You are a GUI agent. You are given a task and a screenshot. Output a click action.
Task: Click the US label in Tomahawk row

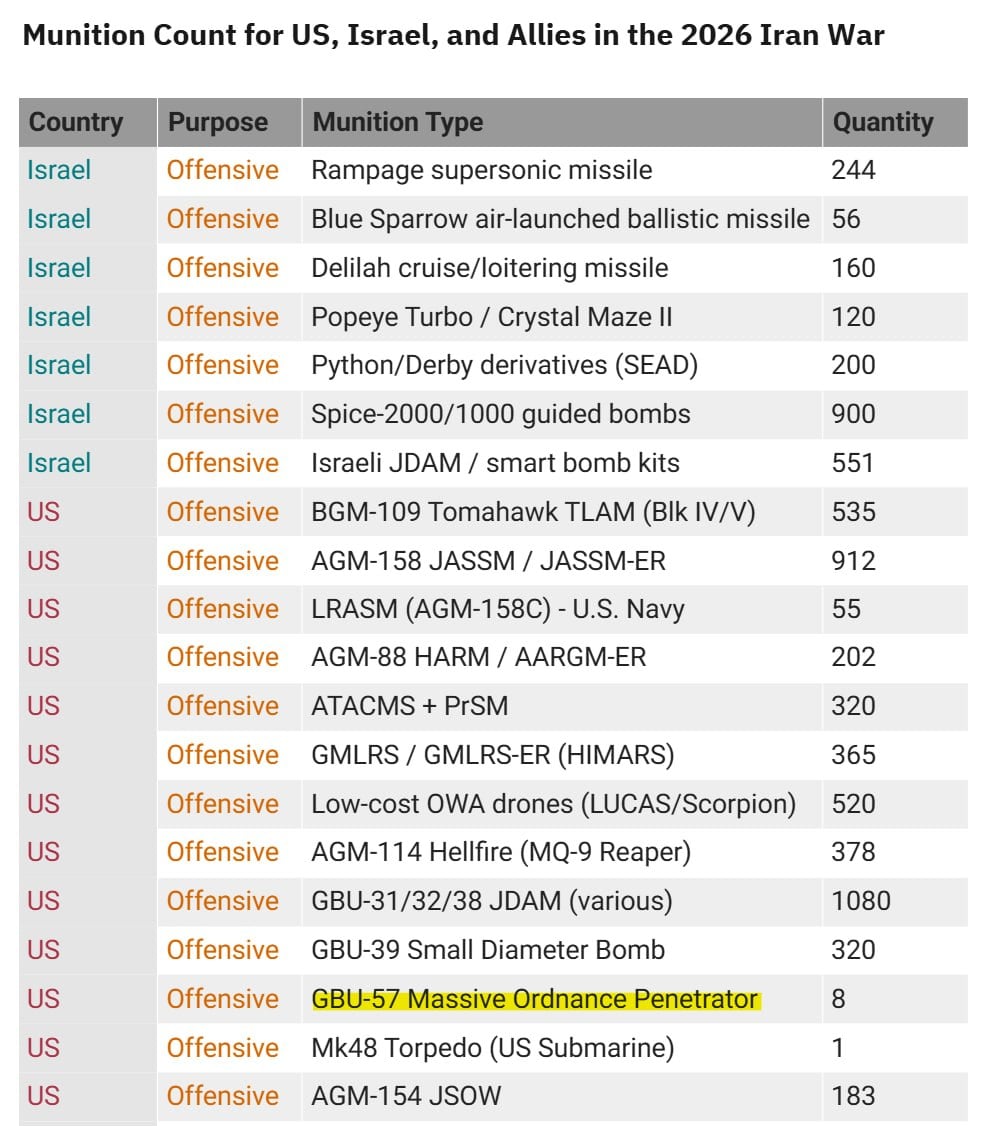(x=43, y=512)
